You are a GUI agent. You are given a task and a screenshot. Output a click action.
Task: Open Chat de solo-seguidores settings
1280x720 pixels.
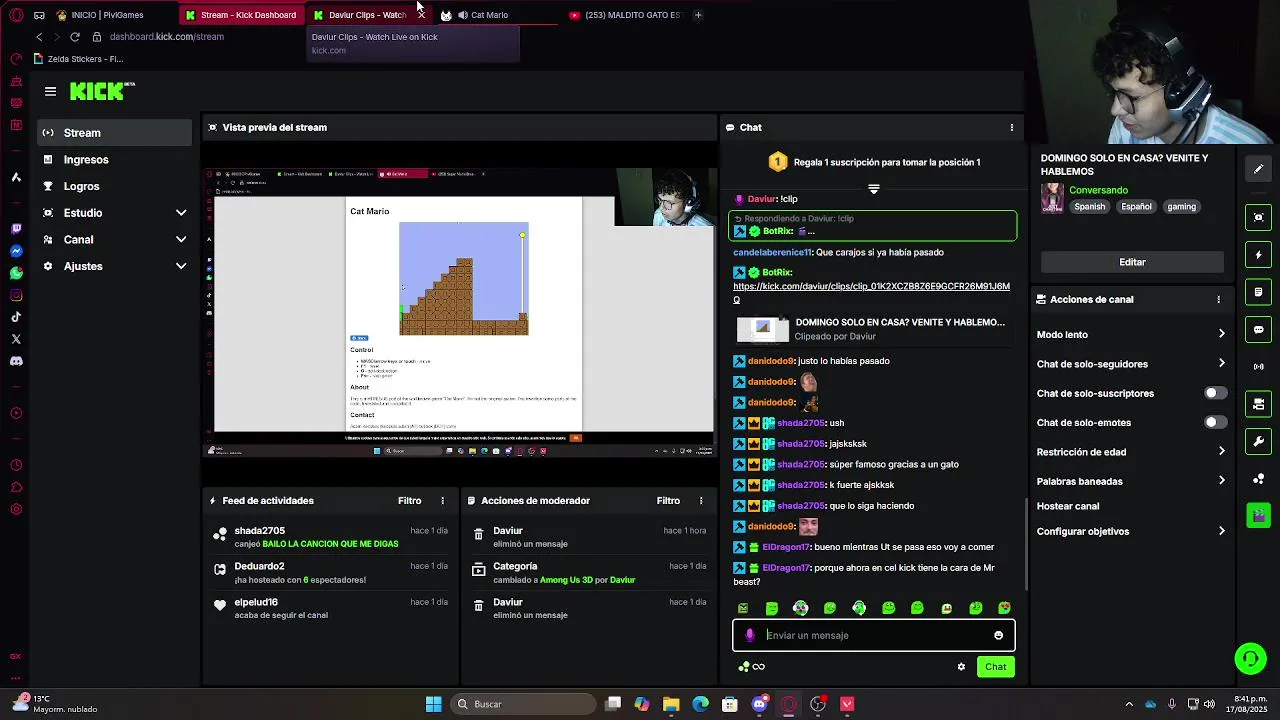(1131, 364)
